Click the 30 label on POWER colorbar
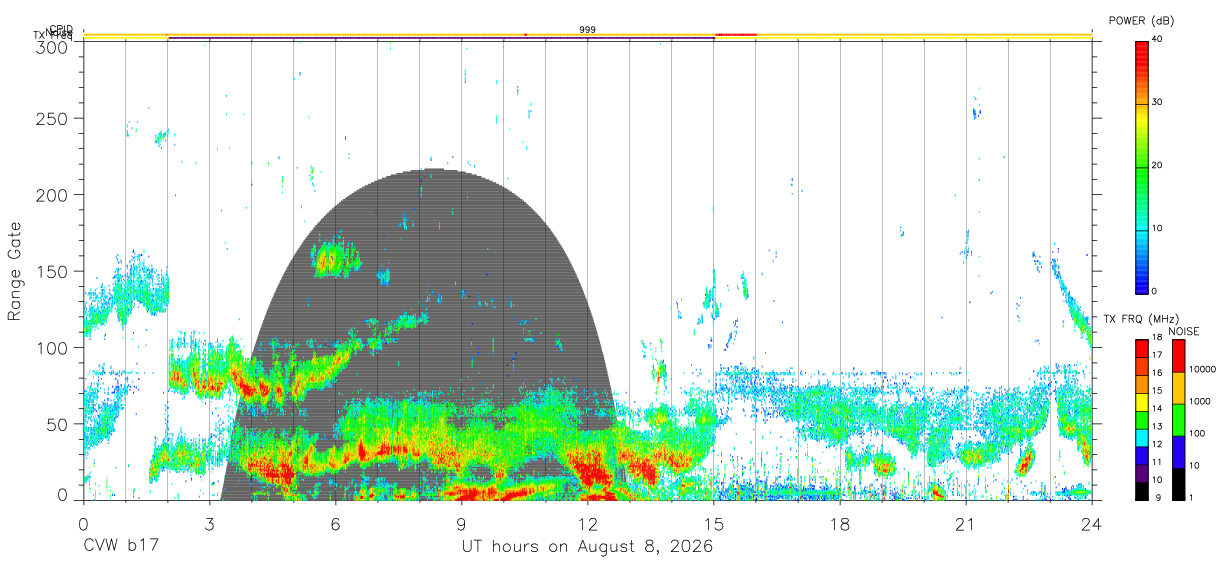This screenshot has height=567, width=1228. [x=1159, y=102]
